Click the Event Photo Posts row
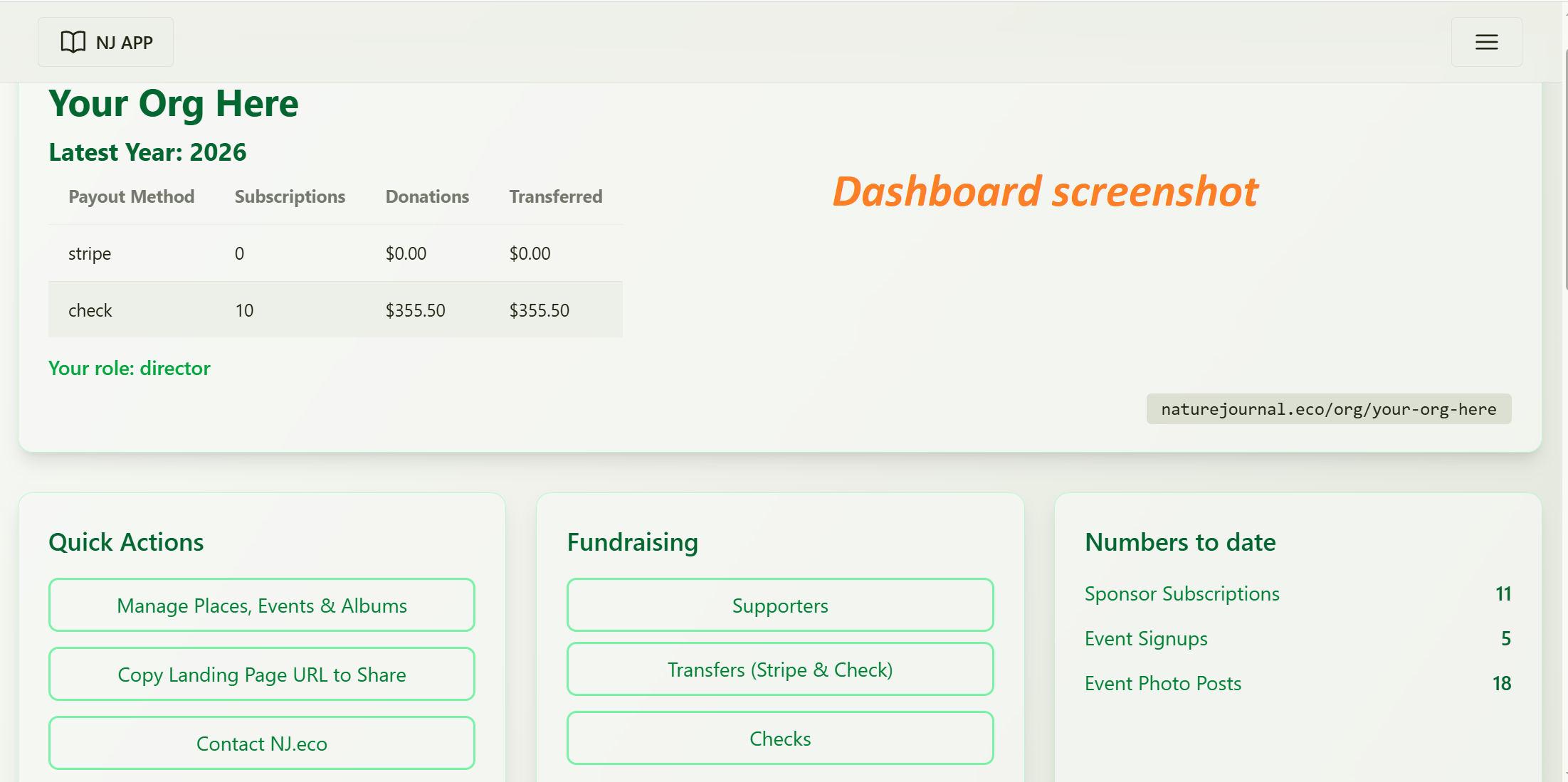 pos(1162,683)
